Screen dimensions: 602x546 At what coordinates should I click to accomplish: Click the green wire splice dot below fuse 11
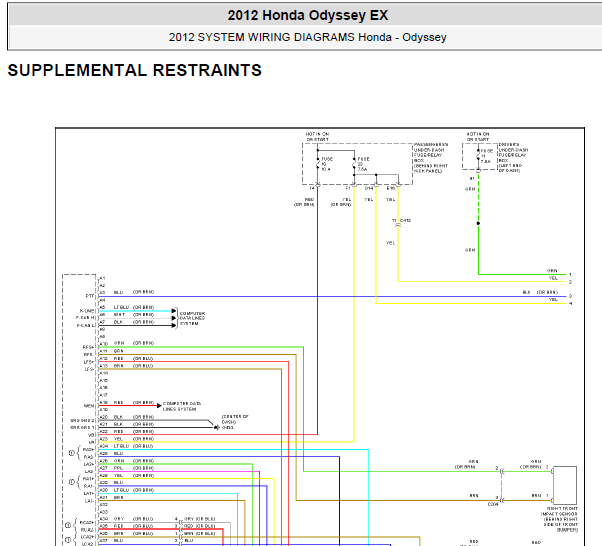pos(478,223)
